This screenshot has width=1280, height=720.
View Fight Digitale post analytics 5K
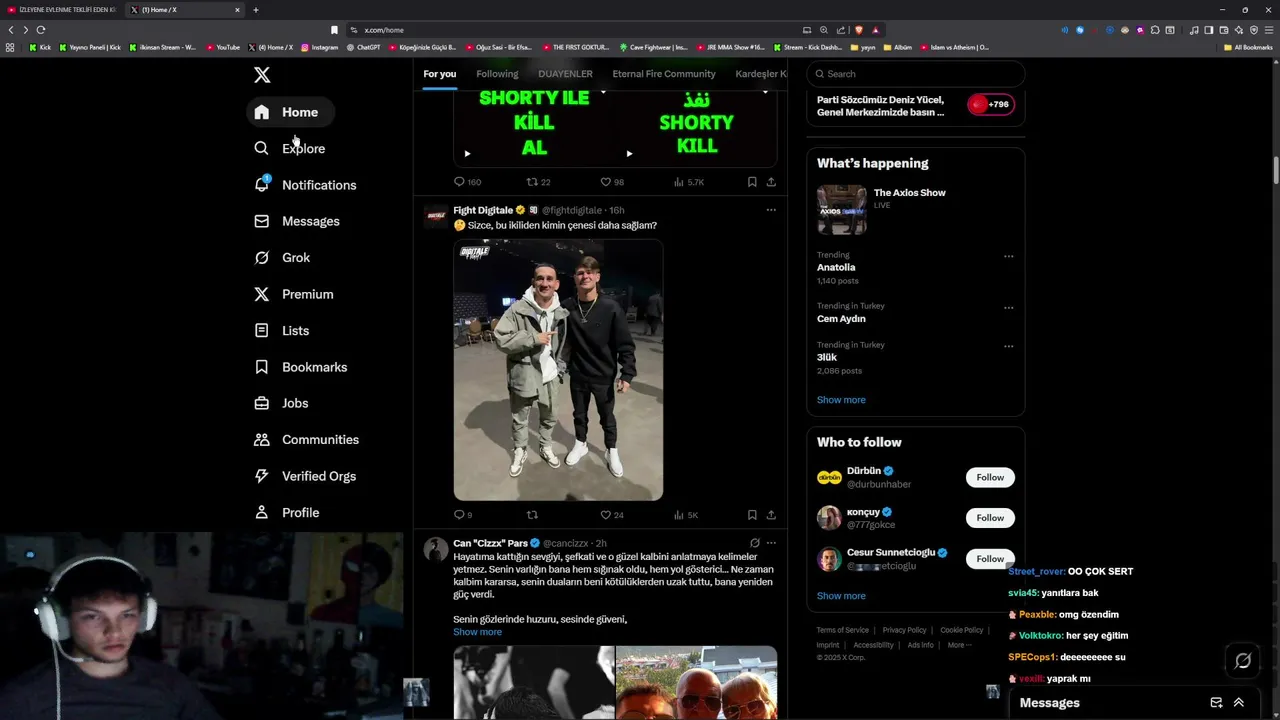click(686, 515)
